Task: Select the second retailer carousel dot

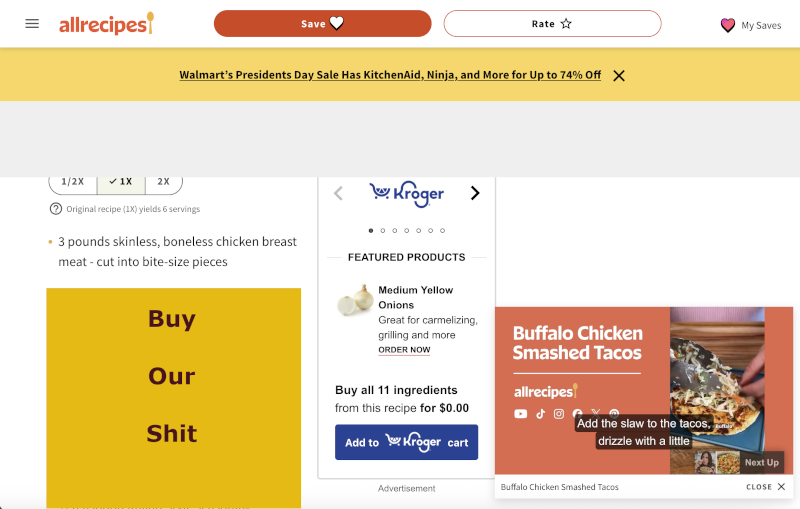Action: pyautogui.click(x=382, y=231)
